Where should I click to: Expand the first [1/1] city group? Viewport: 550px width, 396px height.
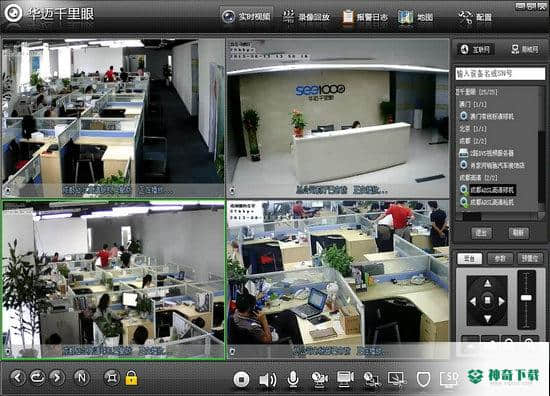click(472, 104)
